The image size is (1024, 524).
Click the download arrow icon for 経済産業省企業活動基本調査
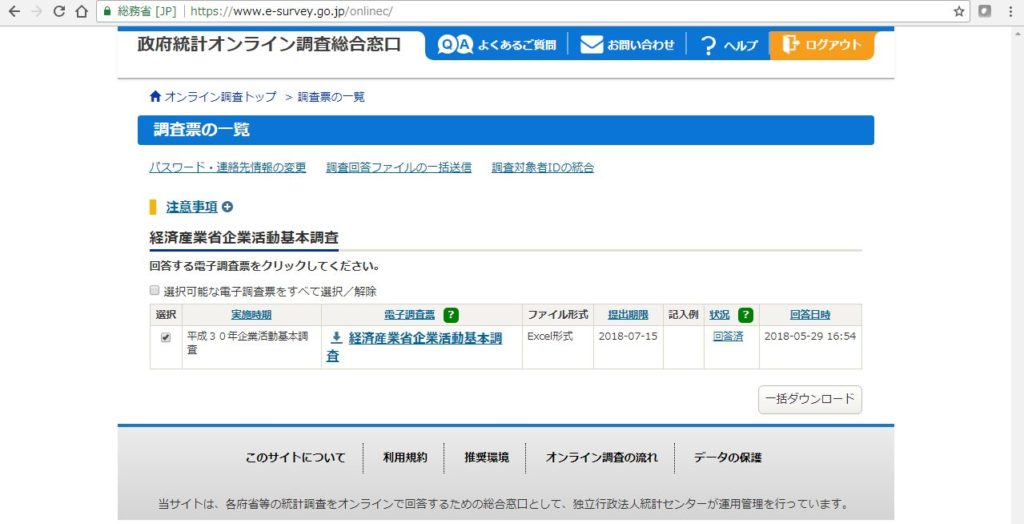336,338
